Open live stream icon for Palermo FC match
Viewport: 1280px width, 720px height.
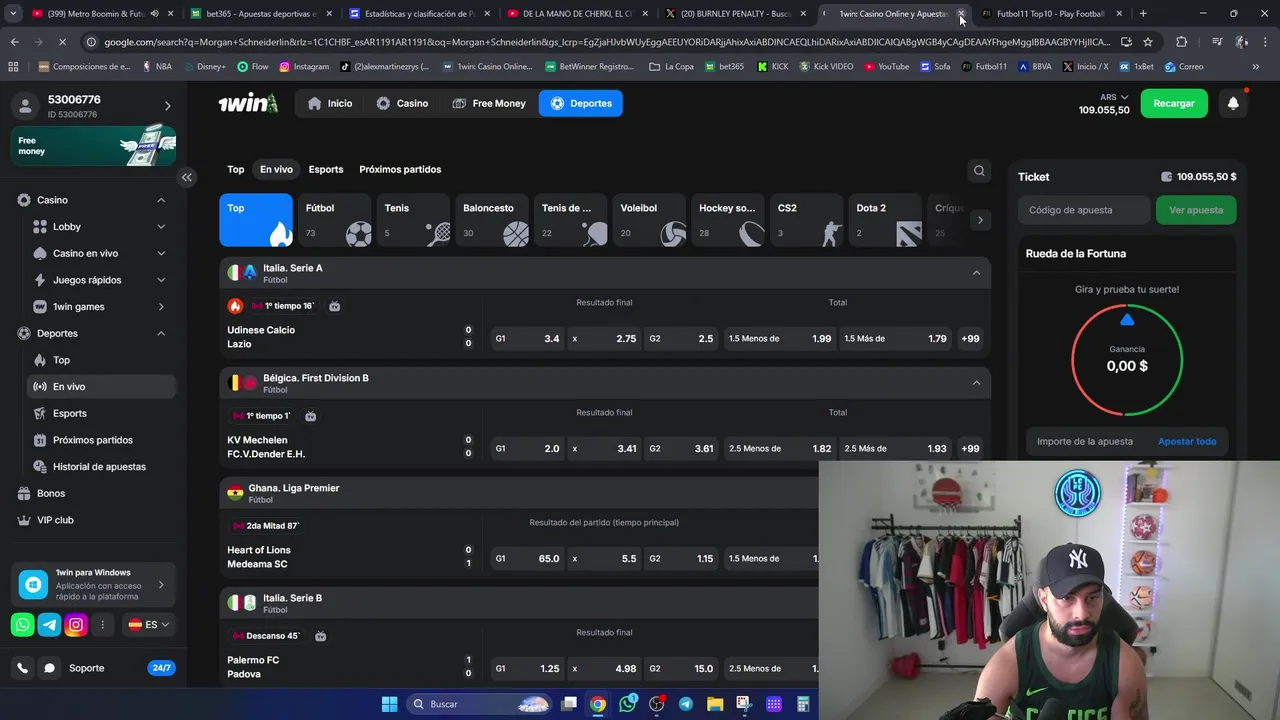320,636
